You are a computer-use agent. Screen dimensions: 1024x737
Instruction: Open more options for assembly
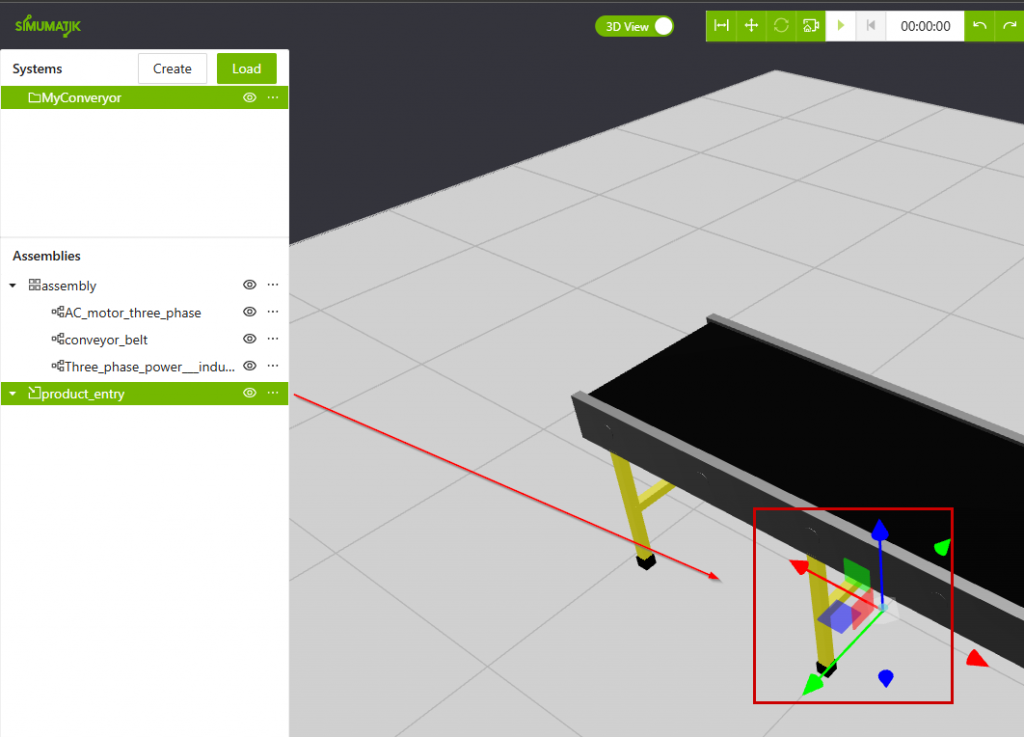pos(273,285)
